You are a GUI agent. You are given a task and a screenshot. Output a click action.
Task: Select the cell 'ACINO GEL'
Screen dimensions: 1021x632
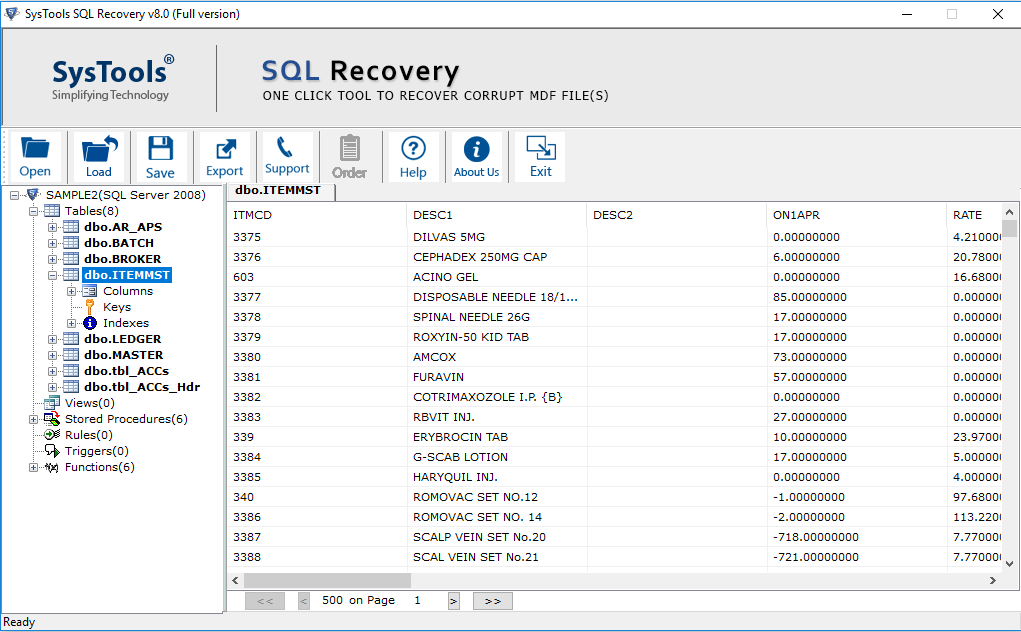point(497,277)
